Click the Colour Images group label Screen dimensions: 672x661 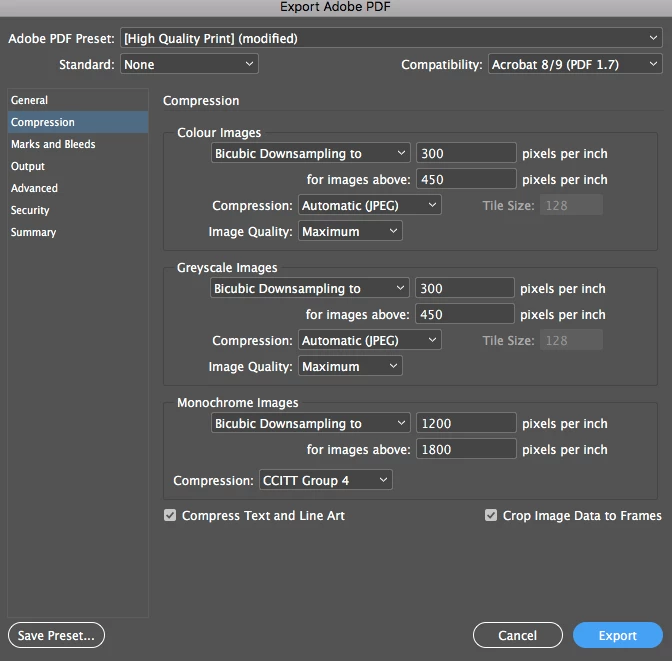coord(219,133)
